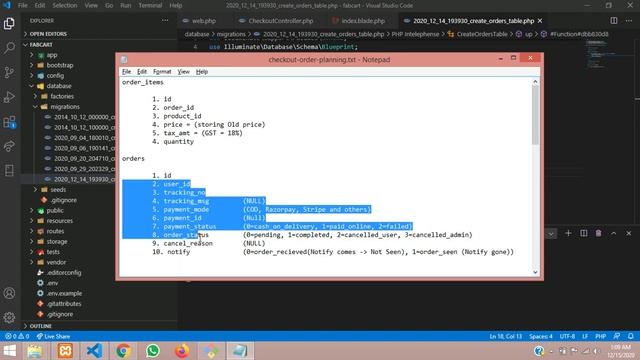Viewport: 640px width, 360px height.
Task: Click the Notepad vertical scrollbar thumb
Action: [535, 114]
